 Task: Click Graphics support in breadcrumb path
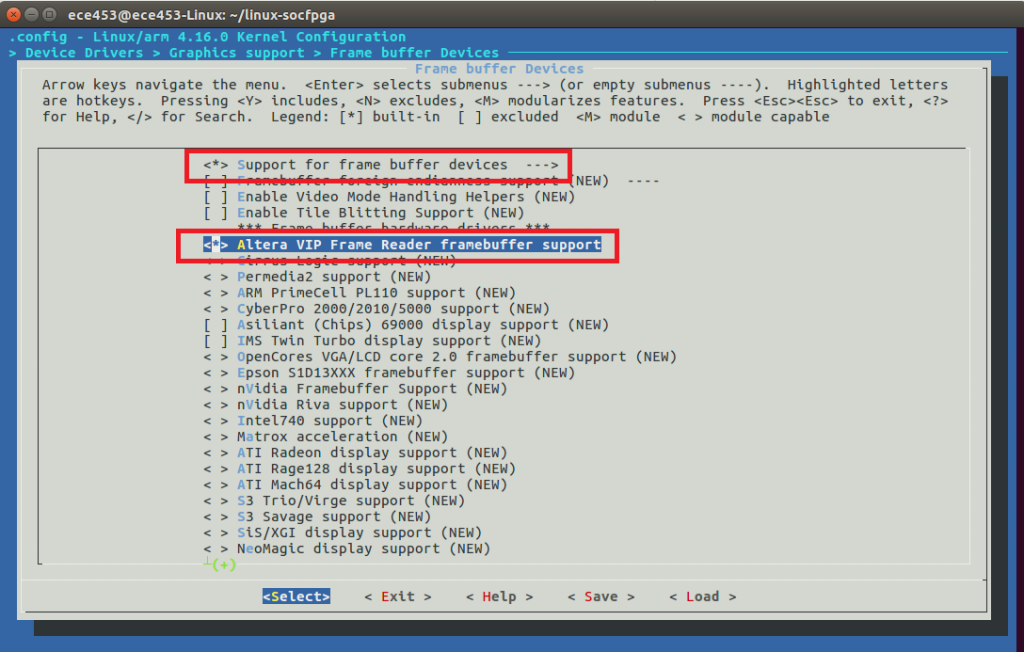[236, 53]
